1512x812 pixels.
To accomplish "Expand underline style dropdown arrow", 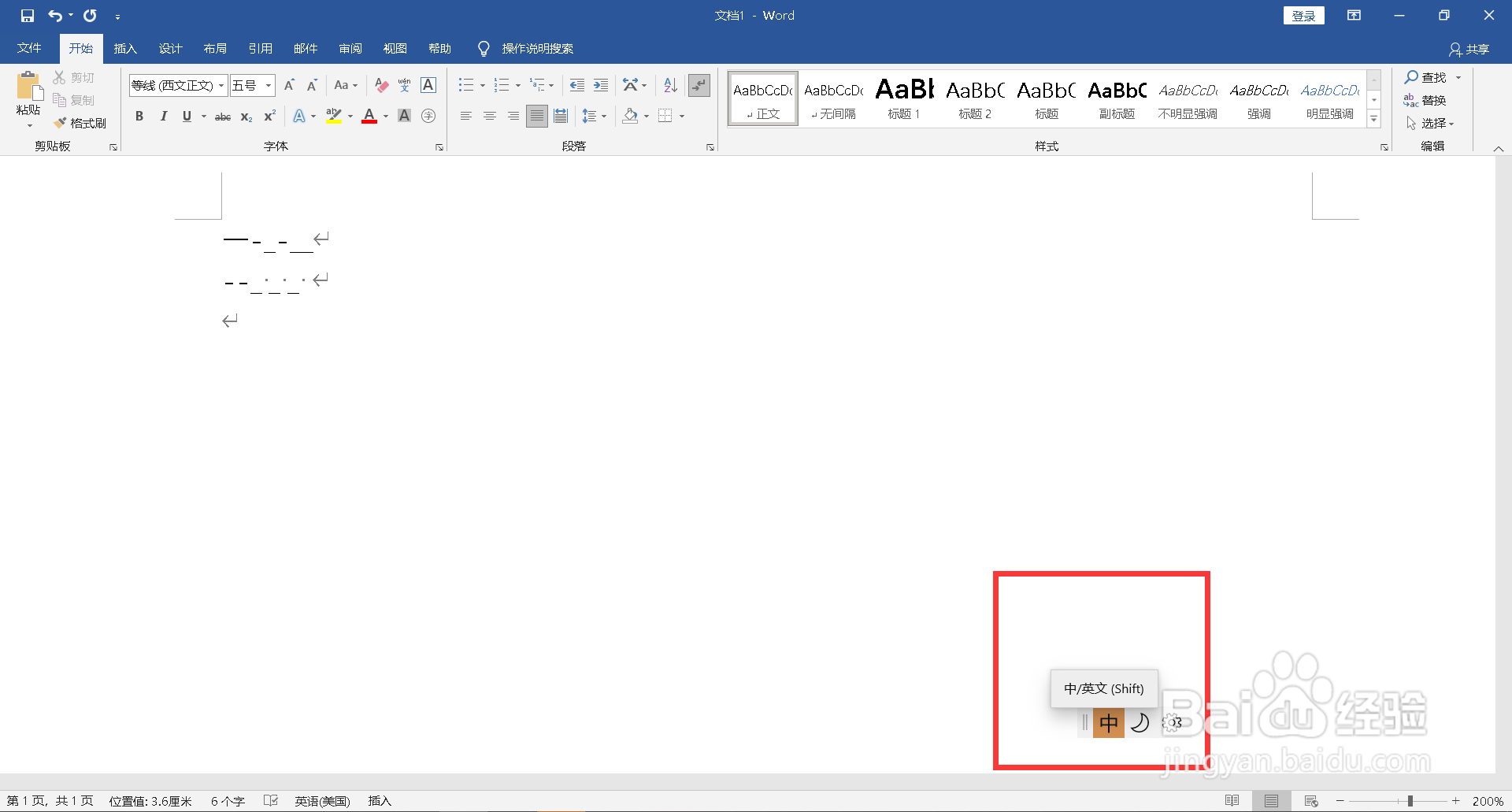I will click(204, 117).
